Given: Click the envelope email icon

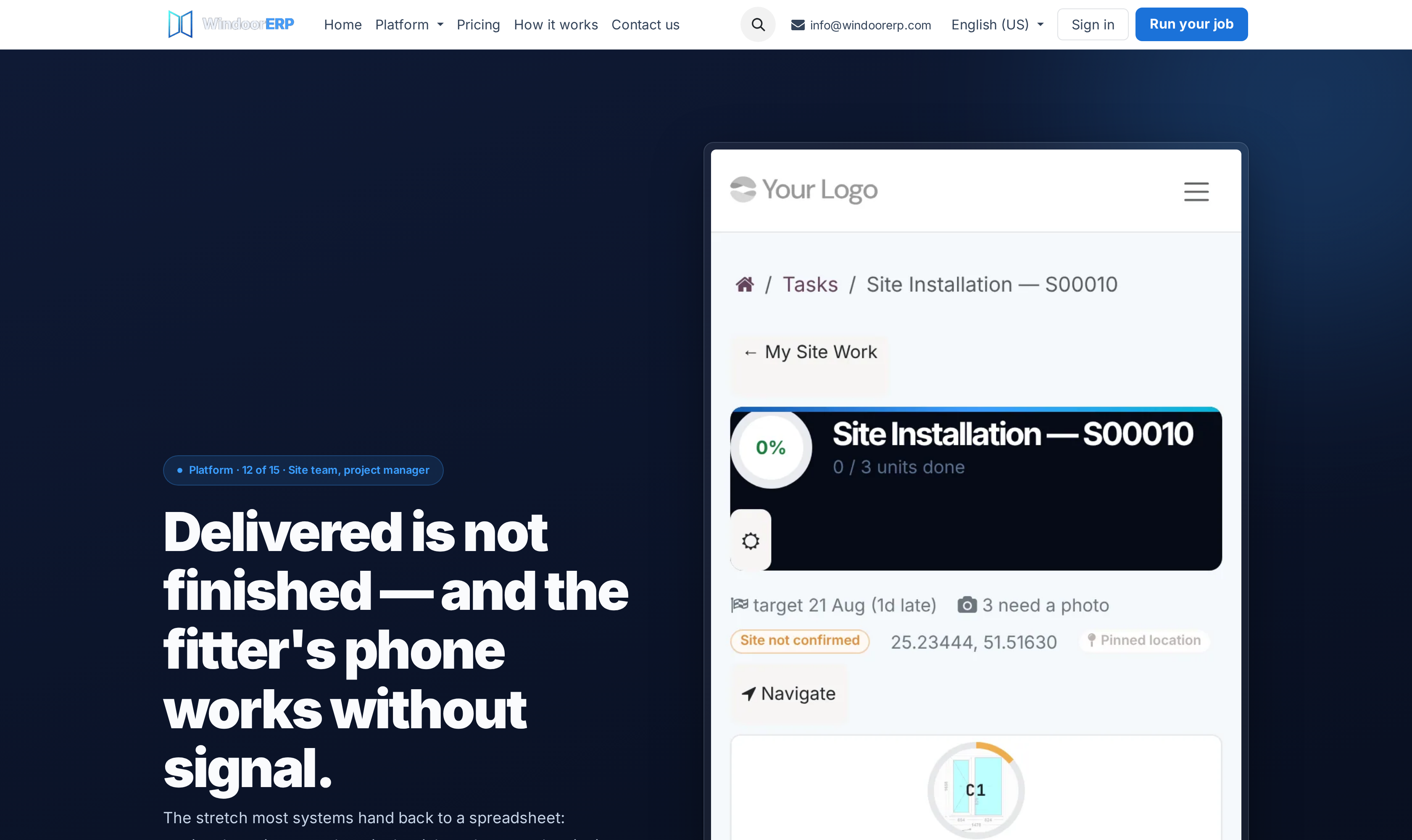Looking at the screenshot, I should [x=798, y=25].
